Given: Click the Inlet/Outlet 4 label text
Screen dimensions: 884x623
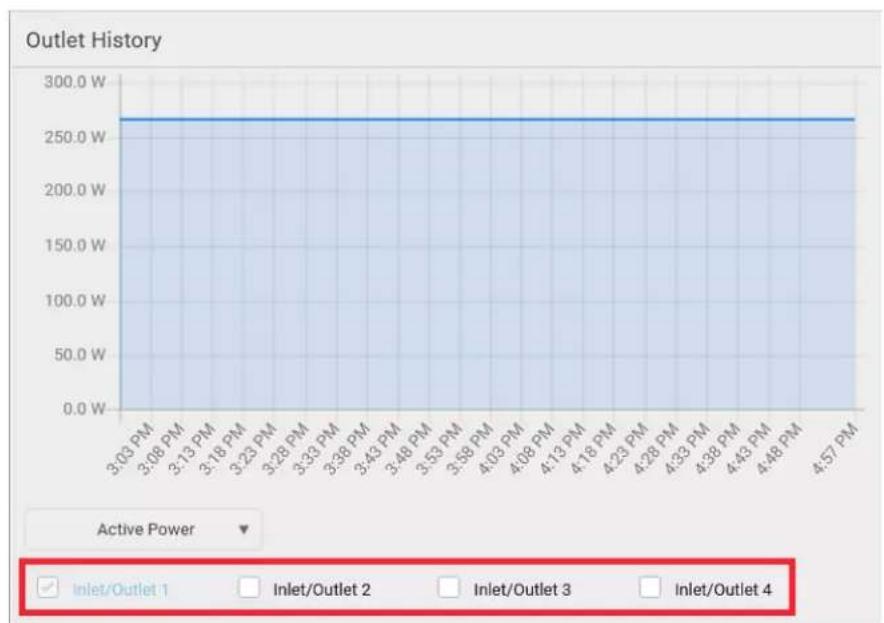Looking at the screenshot, I should coord(723,590).
